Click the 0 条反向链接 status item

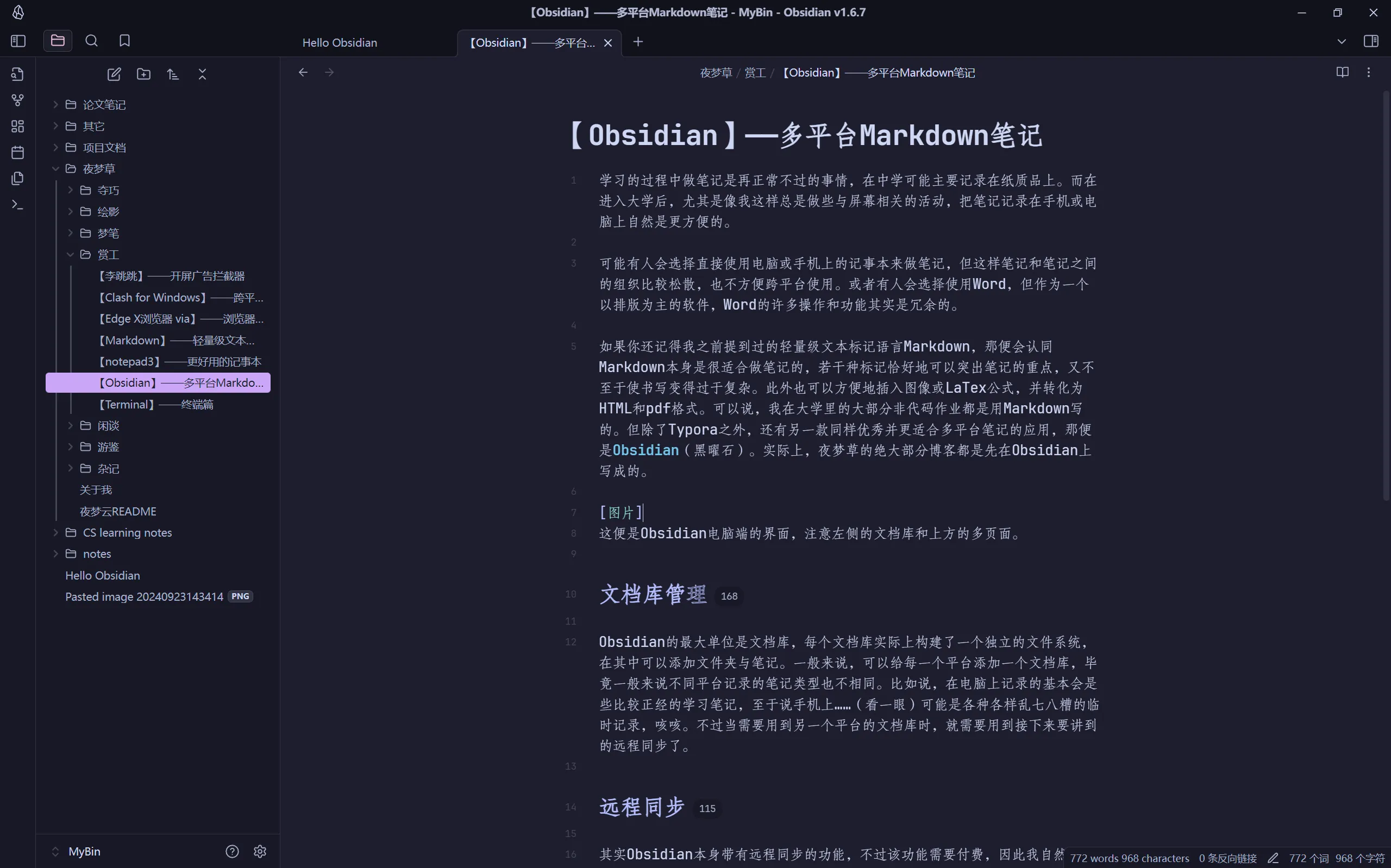point(1227,858)
